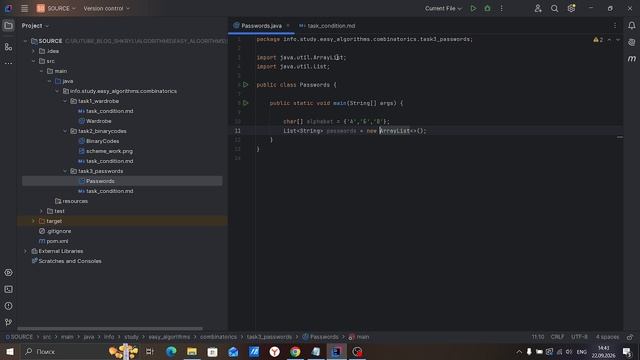640x360 pixels.
Task: Open editor tabs options menu
Action: point(615,25)
